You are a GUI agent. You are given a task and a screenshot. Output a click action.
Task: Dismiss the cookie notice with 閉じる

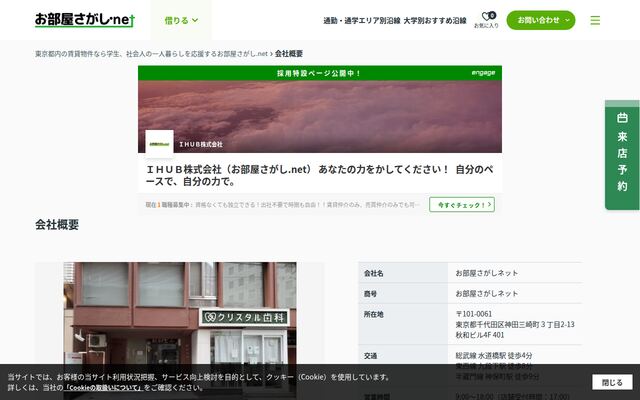point(612,382)
